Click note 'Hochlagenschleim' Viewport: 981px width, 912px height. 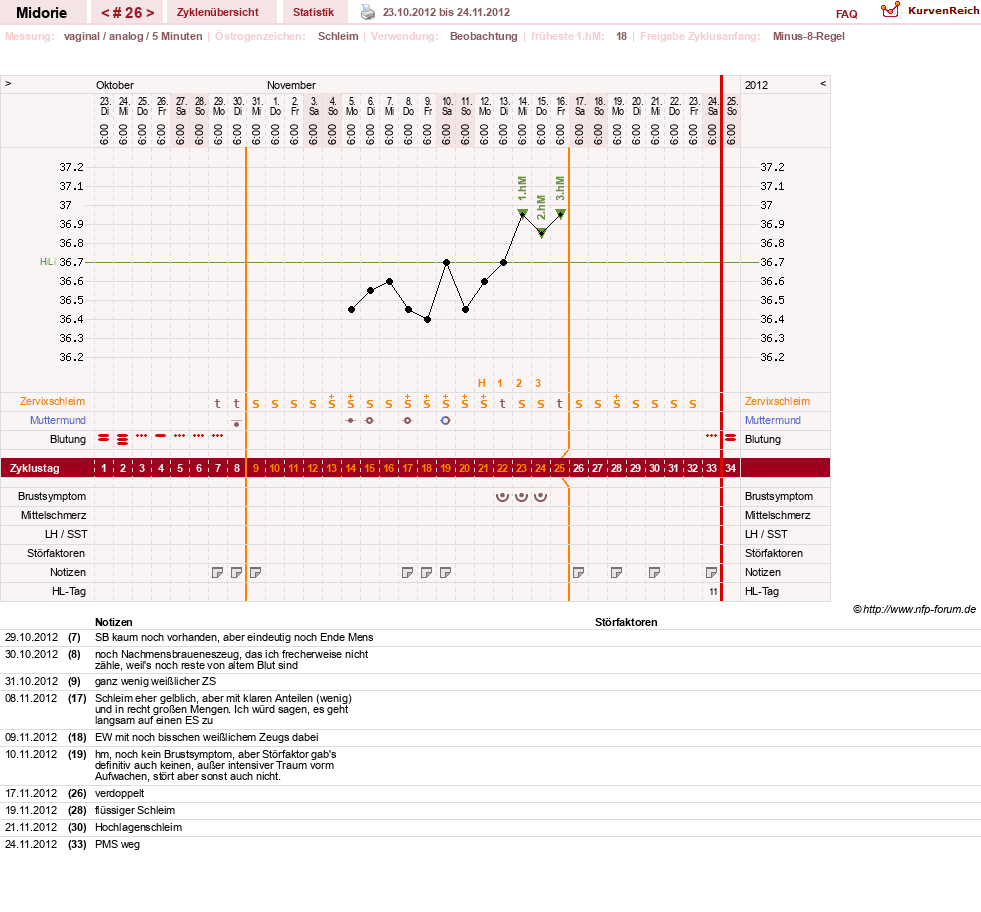click(138, 828)
